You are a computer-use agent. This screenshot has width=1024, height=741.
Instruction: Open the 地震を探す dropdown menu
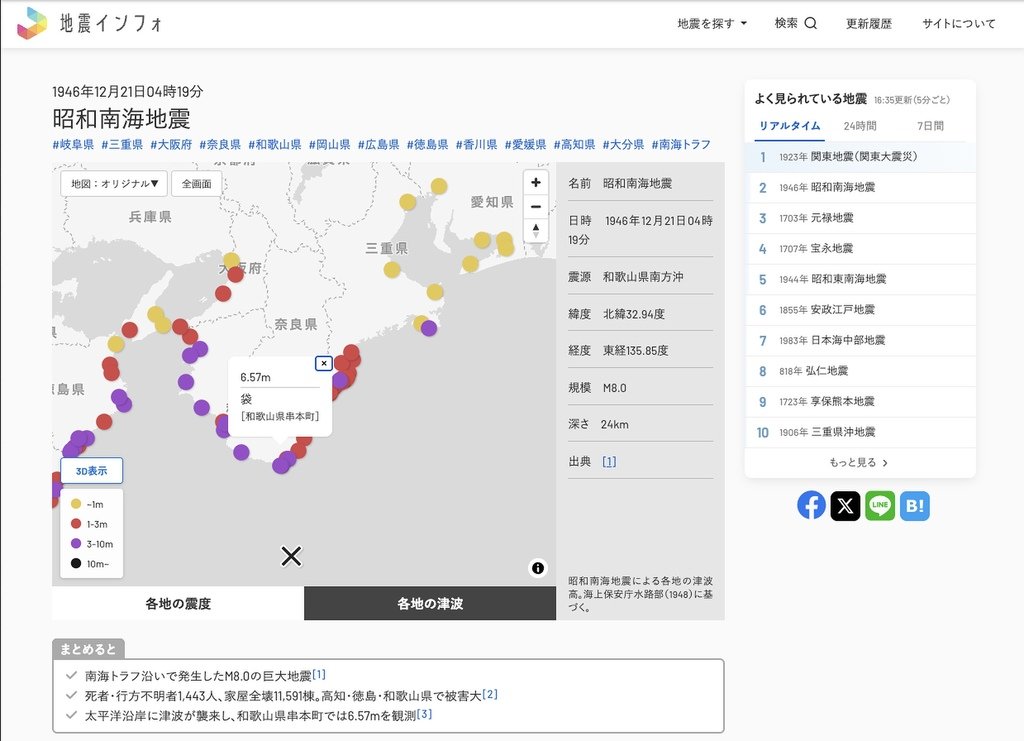[712, 24]
